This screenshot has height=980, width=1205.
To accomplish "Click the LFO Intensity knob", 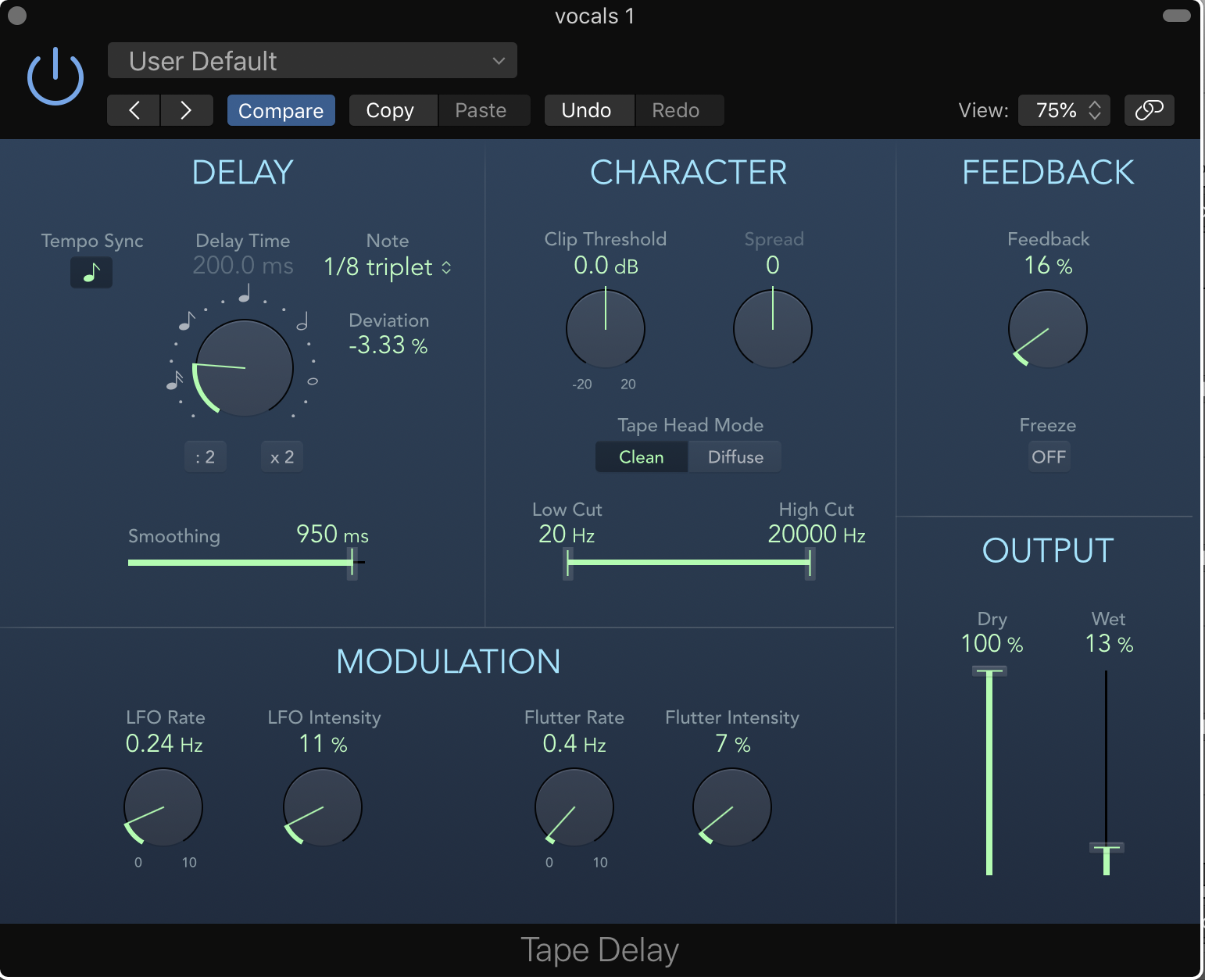I will click(323, 807).
